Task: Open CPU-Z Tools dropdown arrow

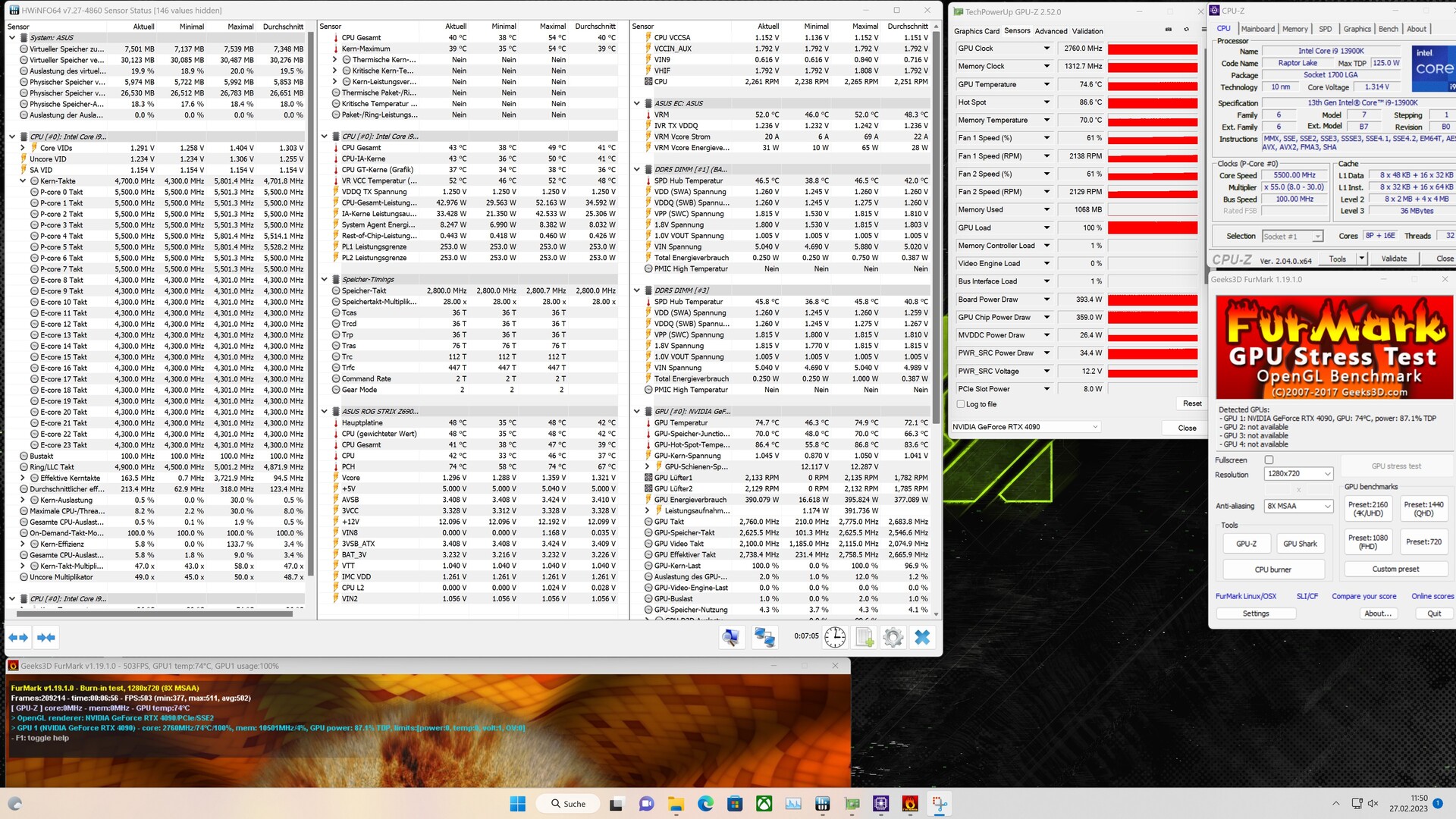Action: coord(1361,259)
